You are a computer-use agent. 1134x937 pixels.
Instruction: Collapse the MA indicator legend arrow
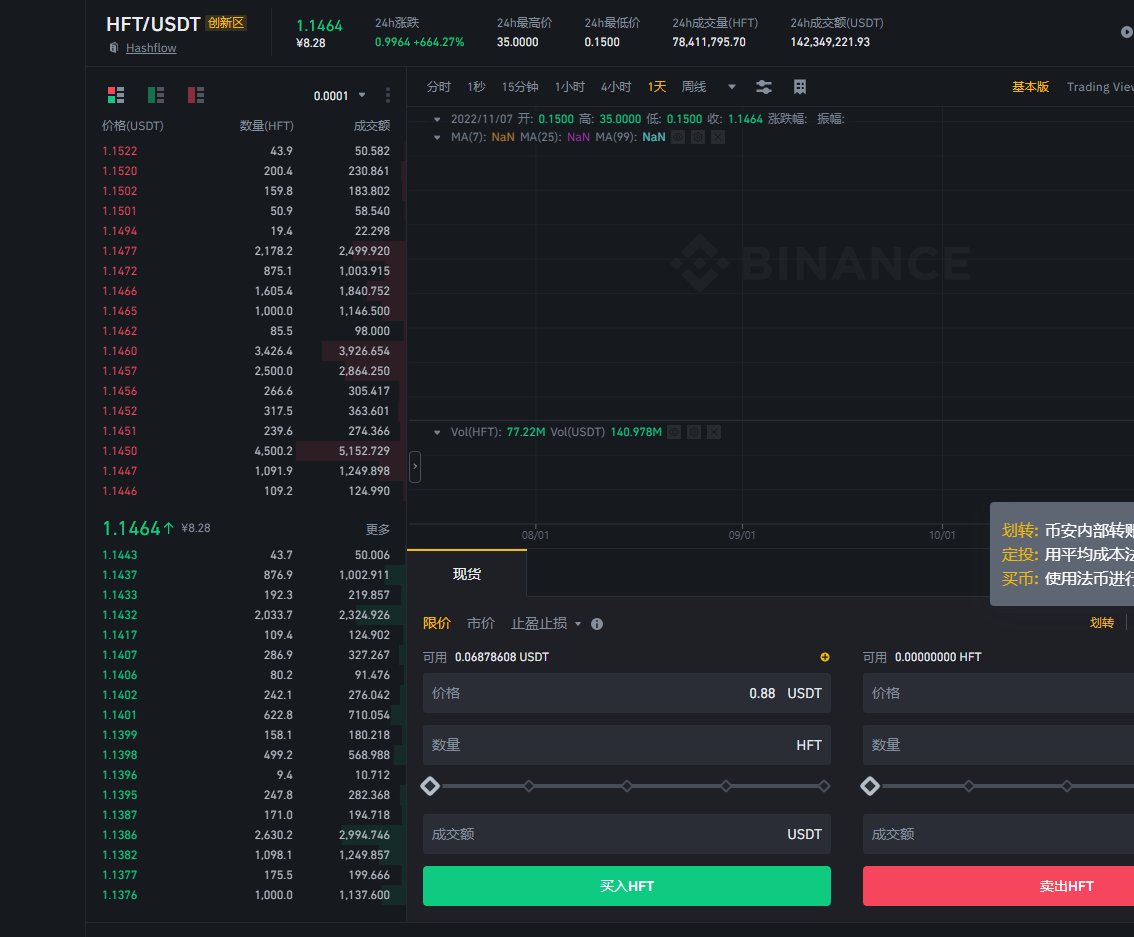pos(437,137)
